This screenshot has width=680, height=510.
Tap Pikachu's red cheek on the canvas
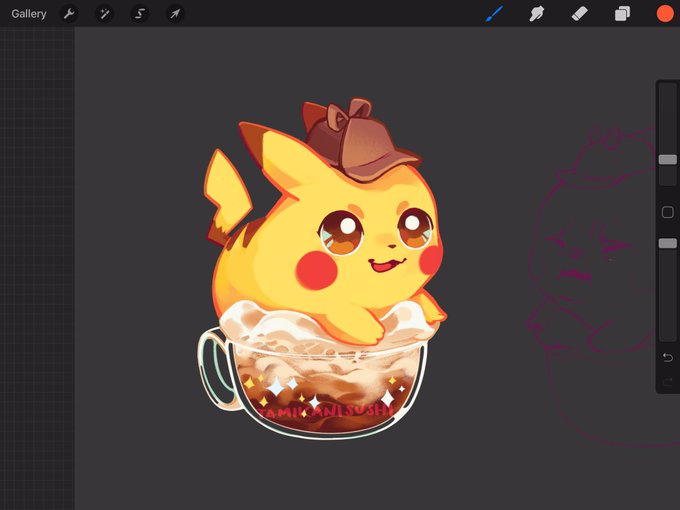[x=317, y=270]
